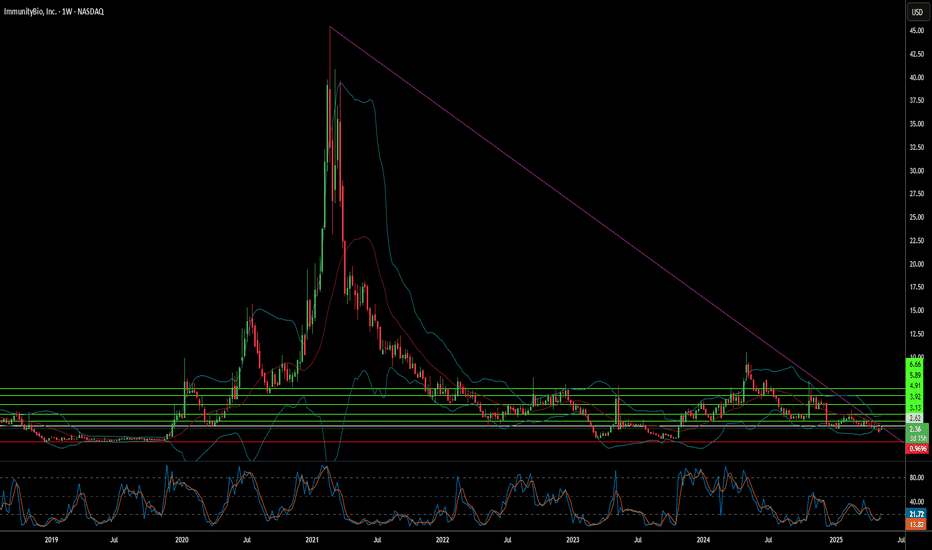Click the 37.50 price scale label

click(918, 100)
